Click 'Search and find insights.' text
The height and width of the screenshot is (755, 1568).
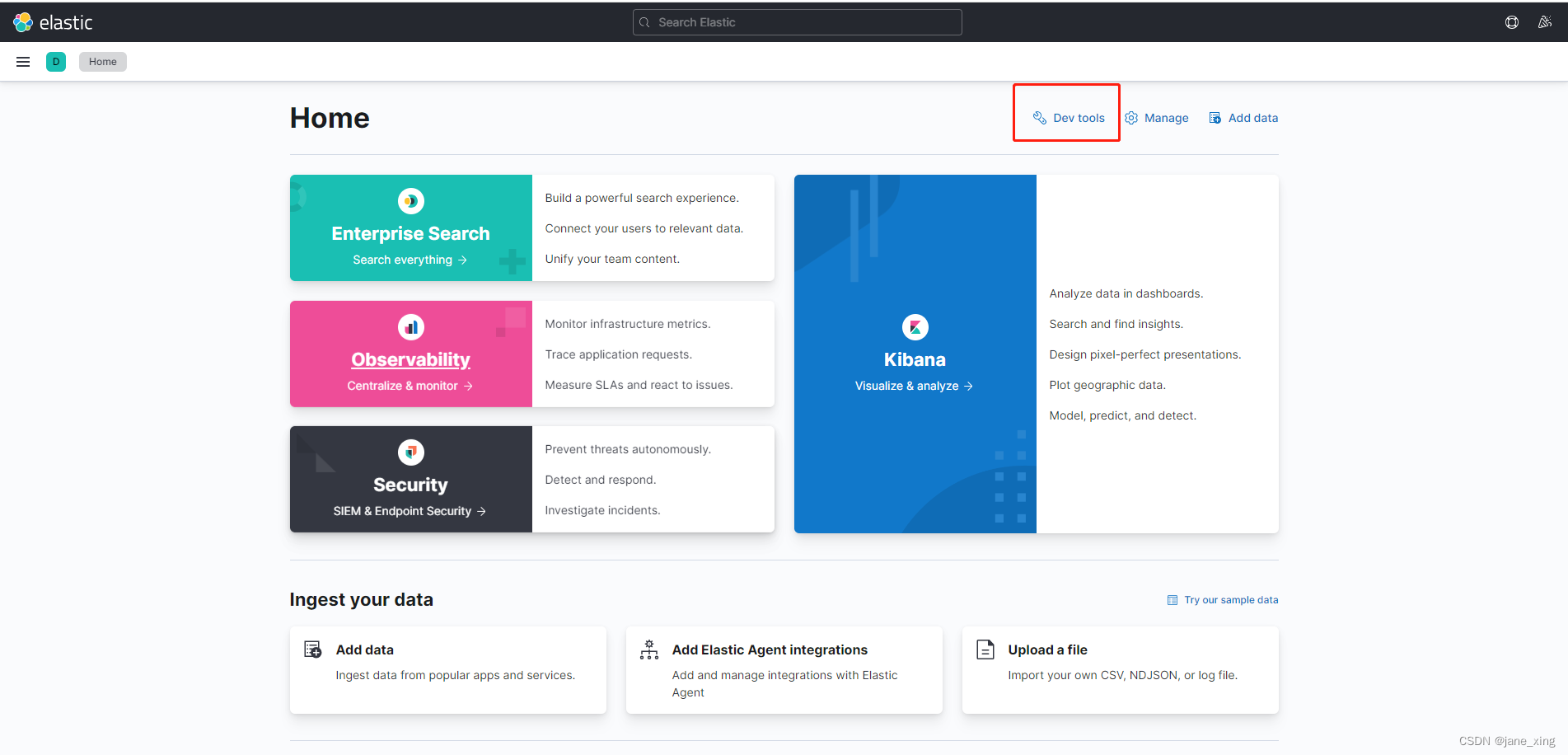1116,324
